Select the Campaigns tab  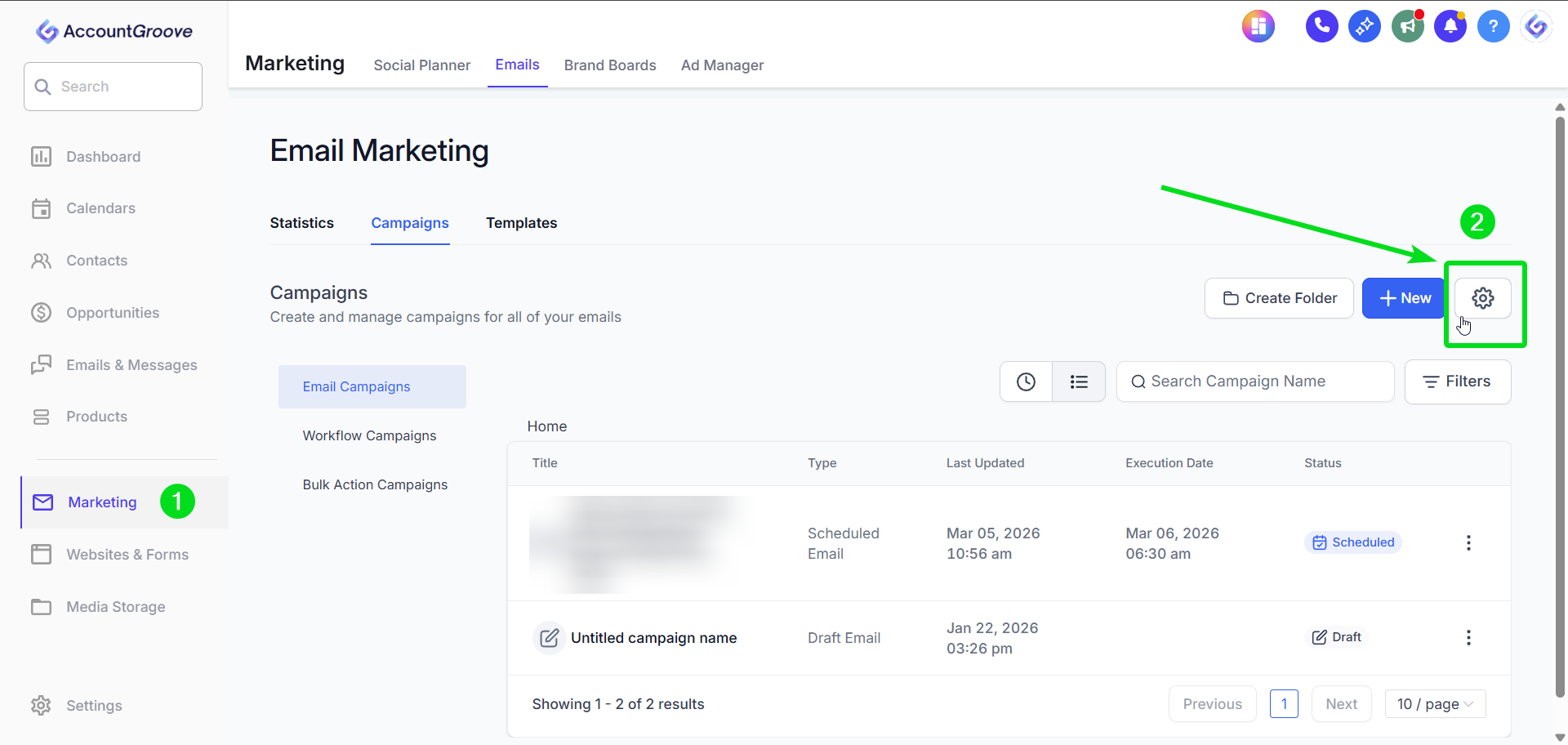410,223
